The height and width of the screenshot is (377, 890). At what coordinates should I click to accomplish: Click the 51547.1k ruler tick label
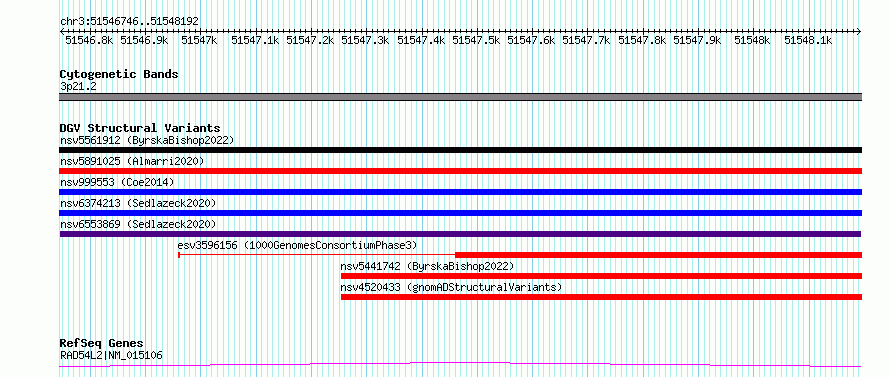pos(255,40)
